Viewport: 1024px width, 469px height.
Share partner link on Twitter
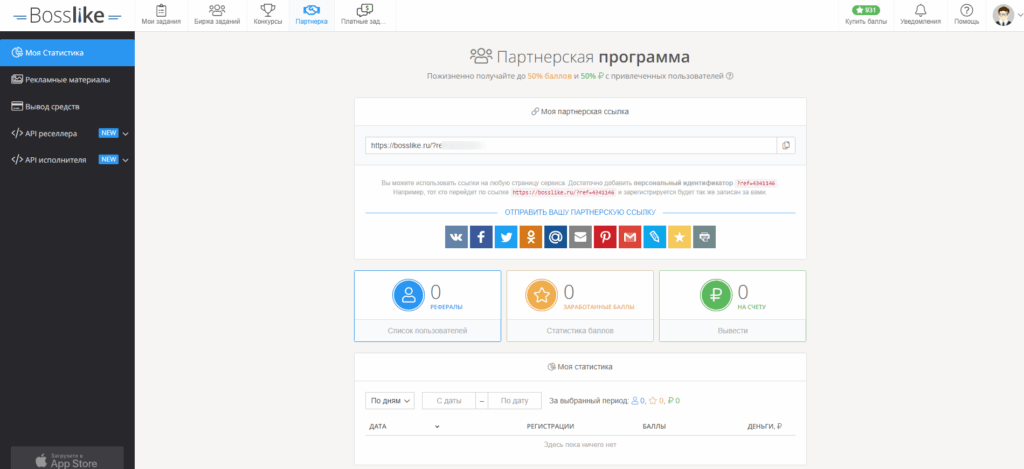coord(506,237)
